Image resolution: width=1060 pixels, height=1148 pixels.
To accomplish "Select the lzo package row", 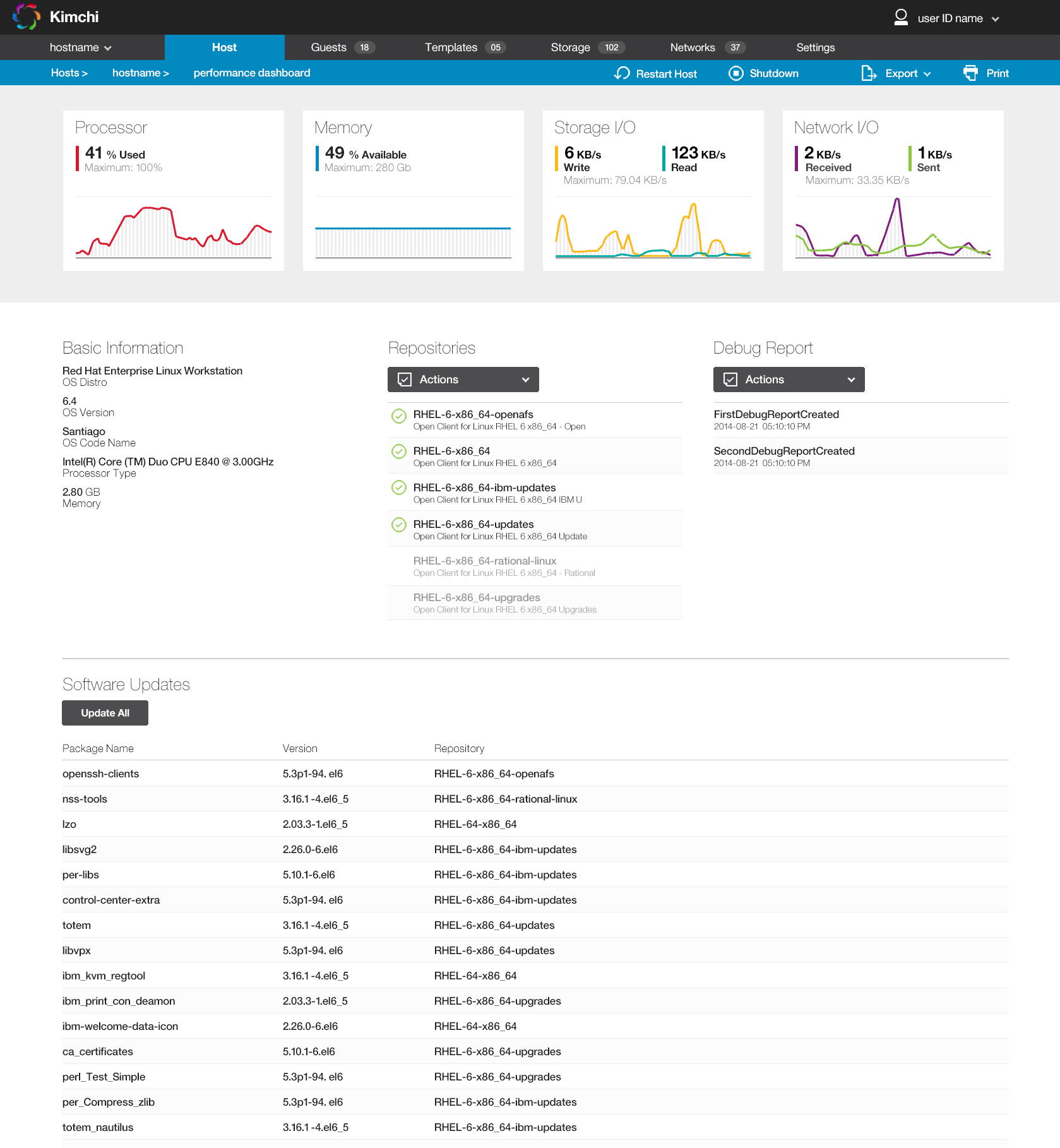I will tap(535, 824).
